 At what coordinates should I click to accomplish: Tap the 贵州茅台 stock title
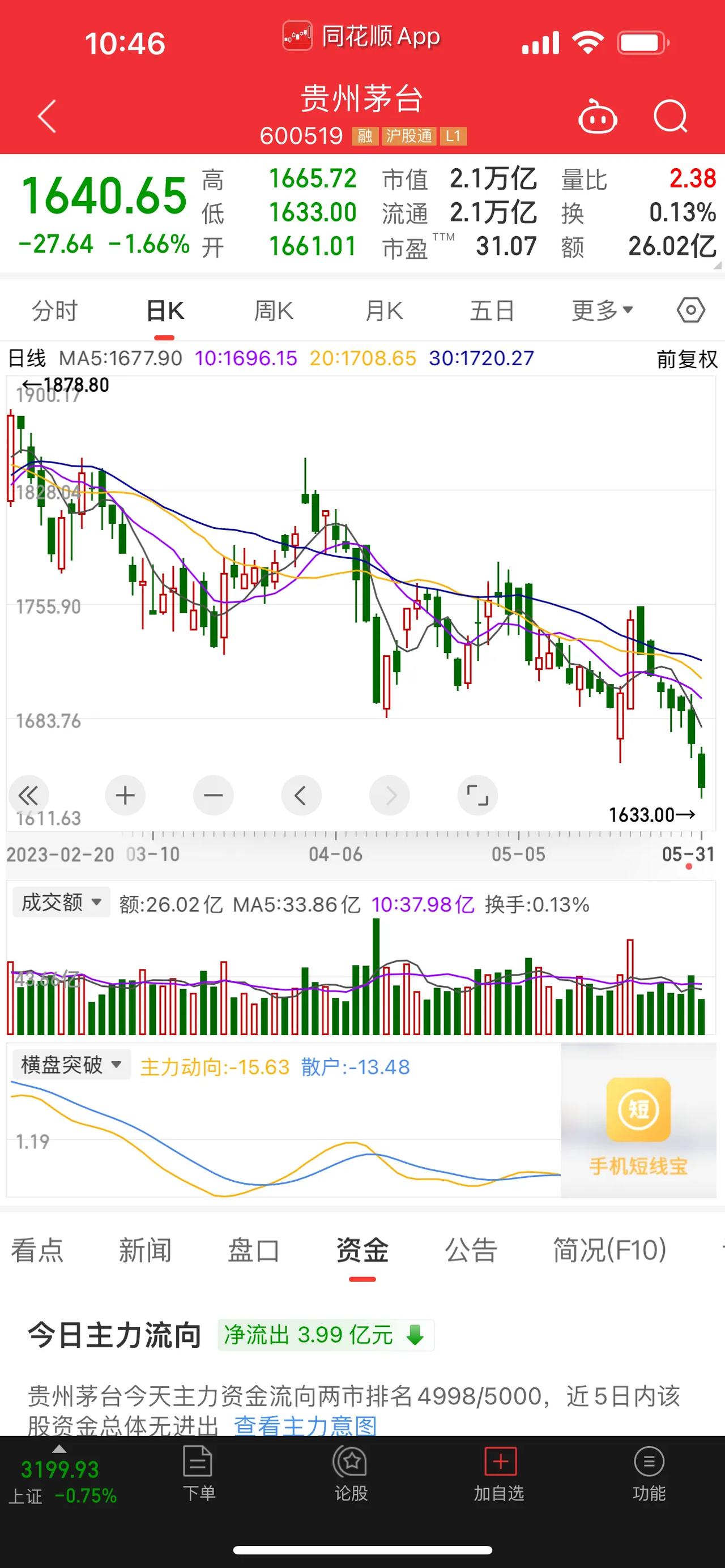pyautogui.click(x=362, y=98)
